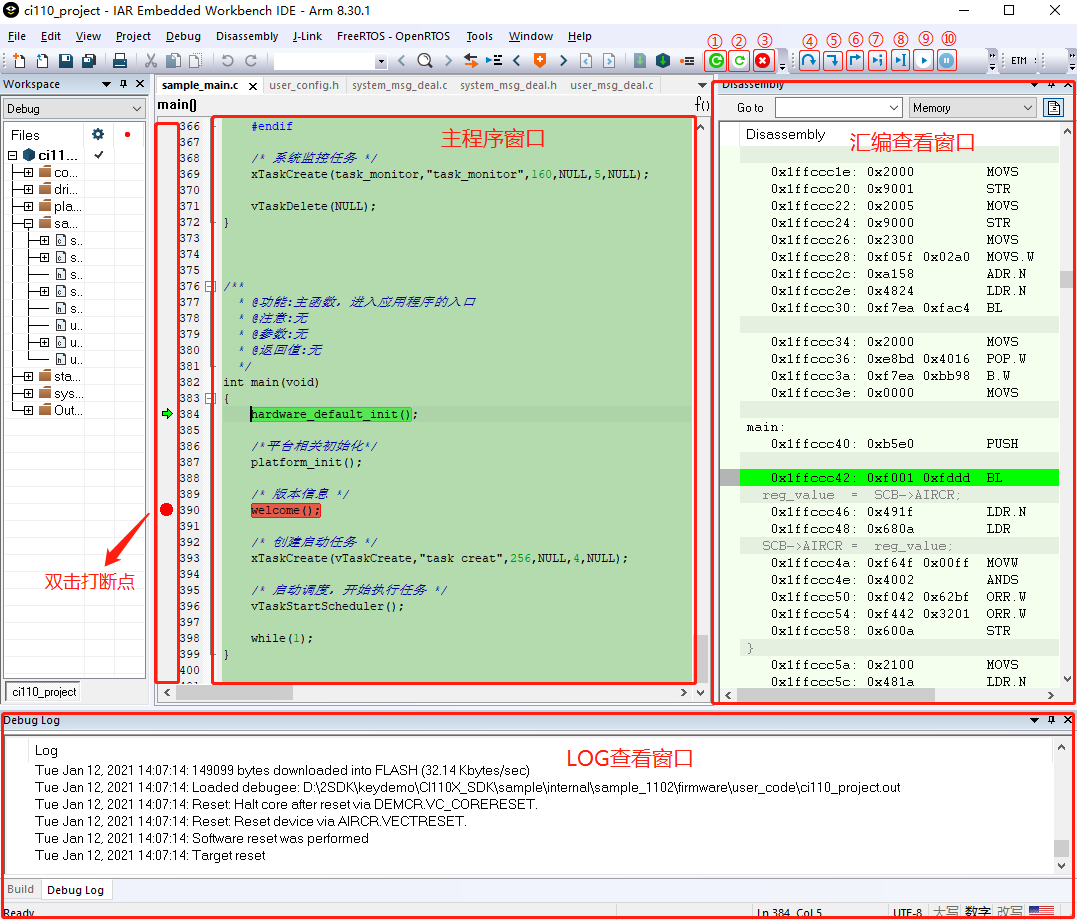
Task: Click the Make & Restart Debugger icon
Action: click(716, 61)
